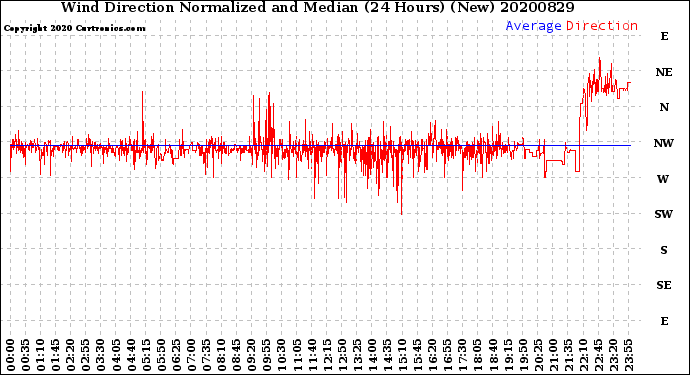This screenshot has width=690, height=375.
Task: Click the 10:30 time label
Action: (282, 355)
